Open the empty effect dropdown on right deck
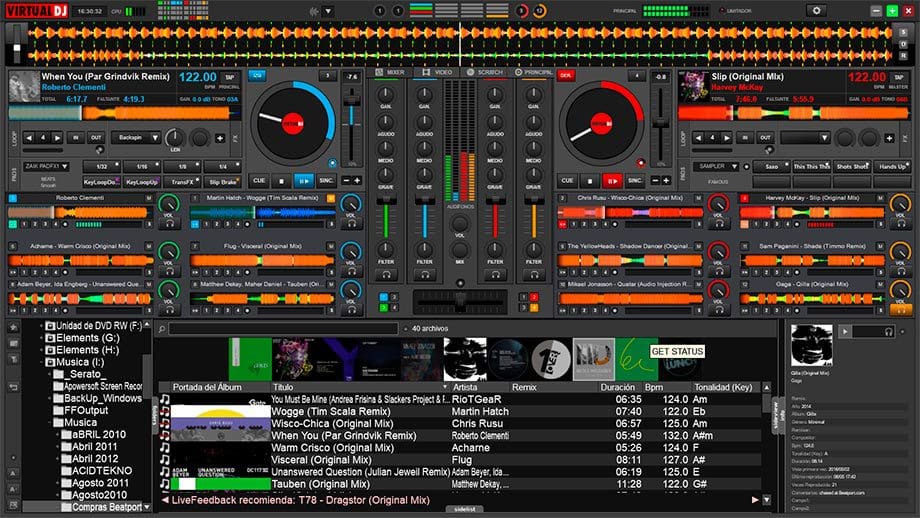This screenshot has width=920, height=518. pyautogui.click(x=805, y=138)
